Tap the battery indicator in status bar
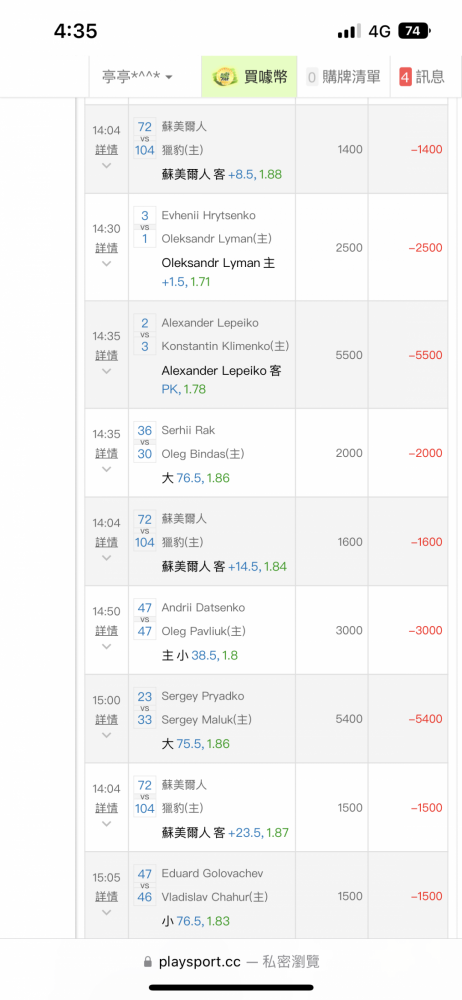Viewport: 462px width, 1000px height. 414,31
